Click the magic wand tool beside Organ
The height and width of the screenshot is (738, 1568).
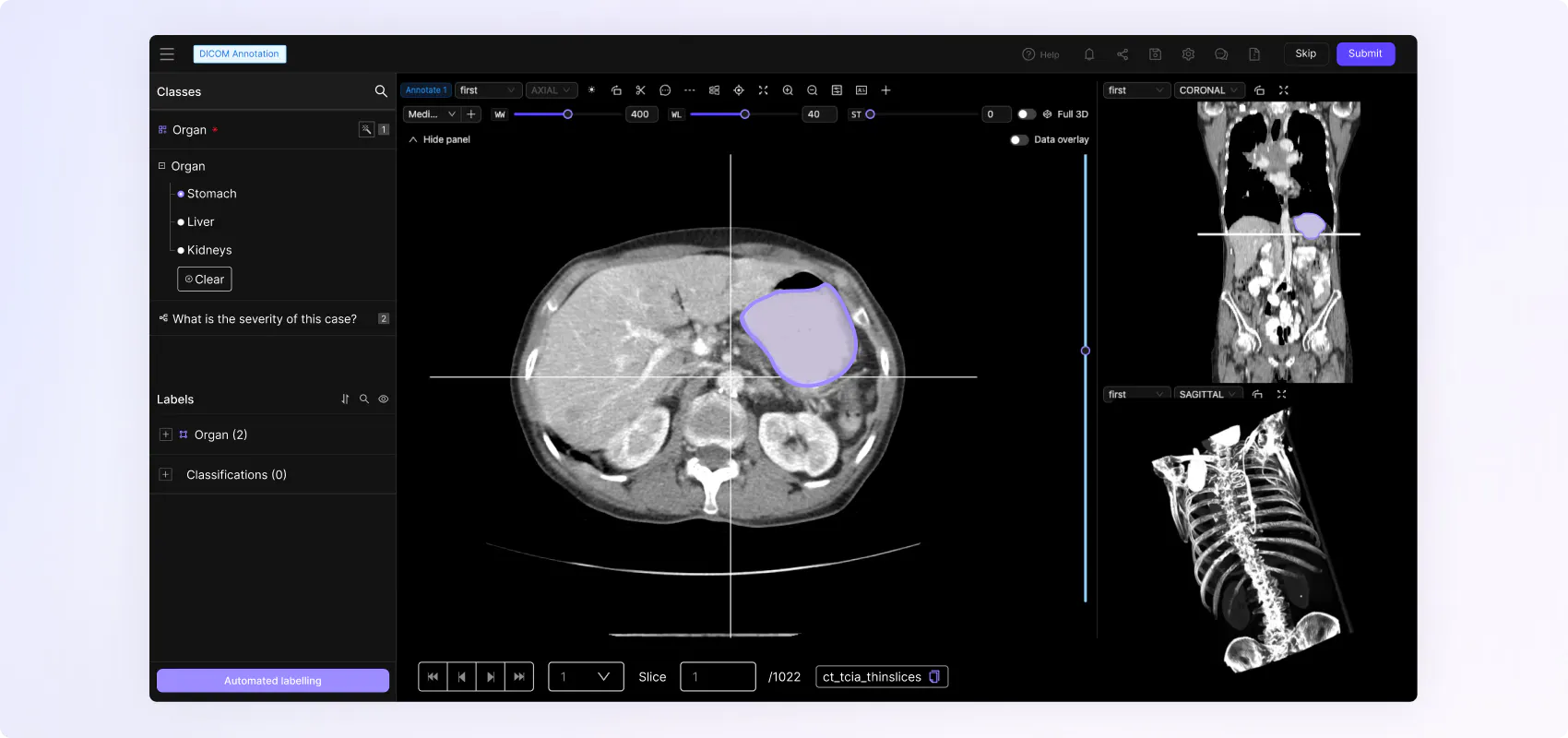(x=366, y=130)
